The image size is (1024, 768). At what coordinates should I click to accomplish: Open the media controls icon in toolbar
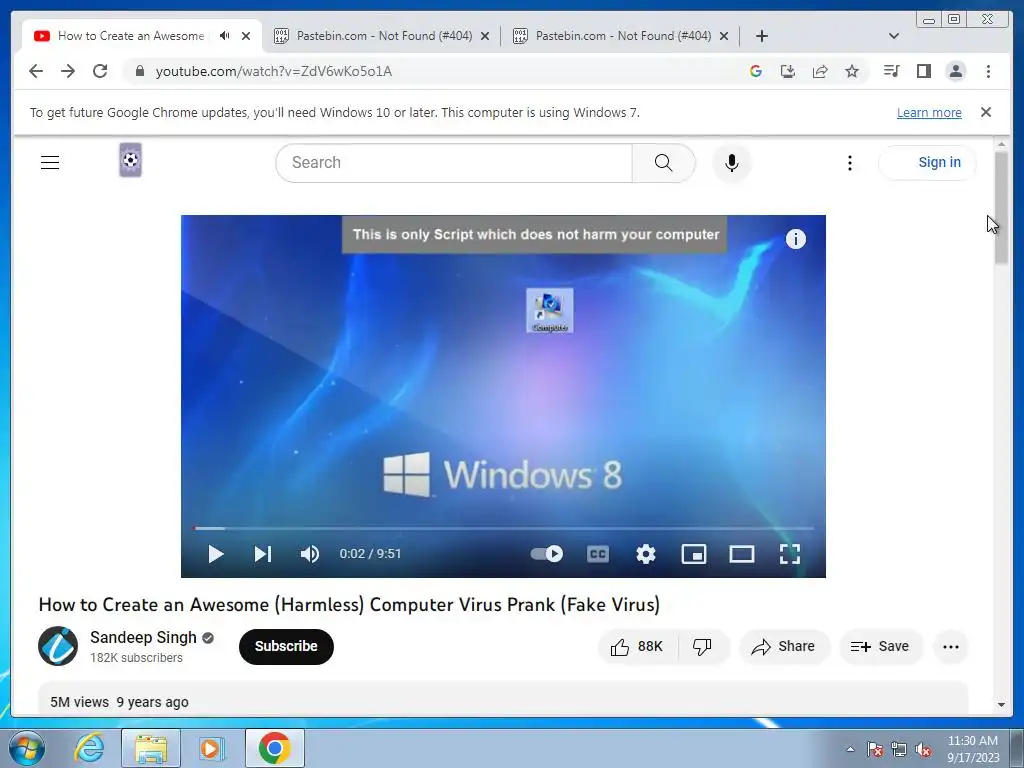pyautogui.click(x=891, y=71)
